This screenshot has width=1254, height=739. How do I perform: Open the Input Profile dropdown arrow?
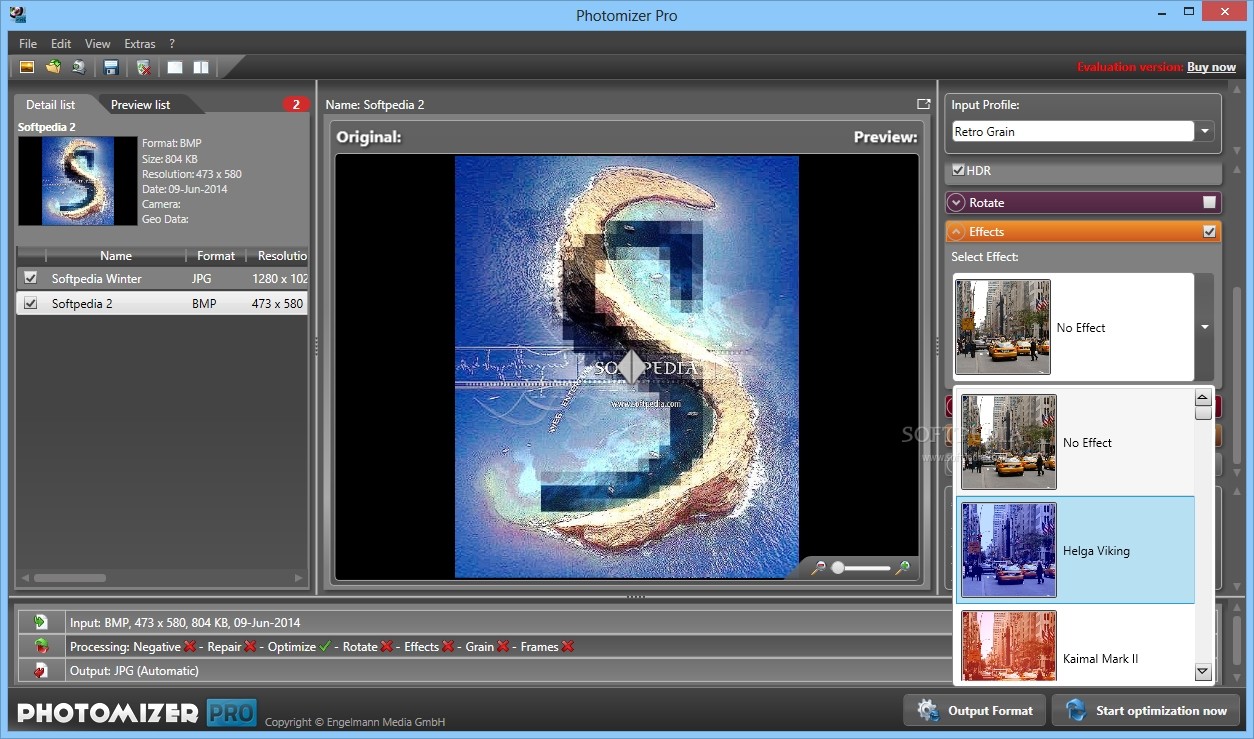1205,131
